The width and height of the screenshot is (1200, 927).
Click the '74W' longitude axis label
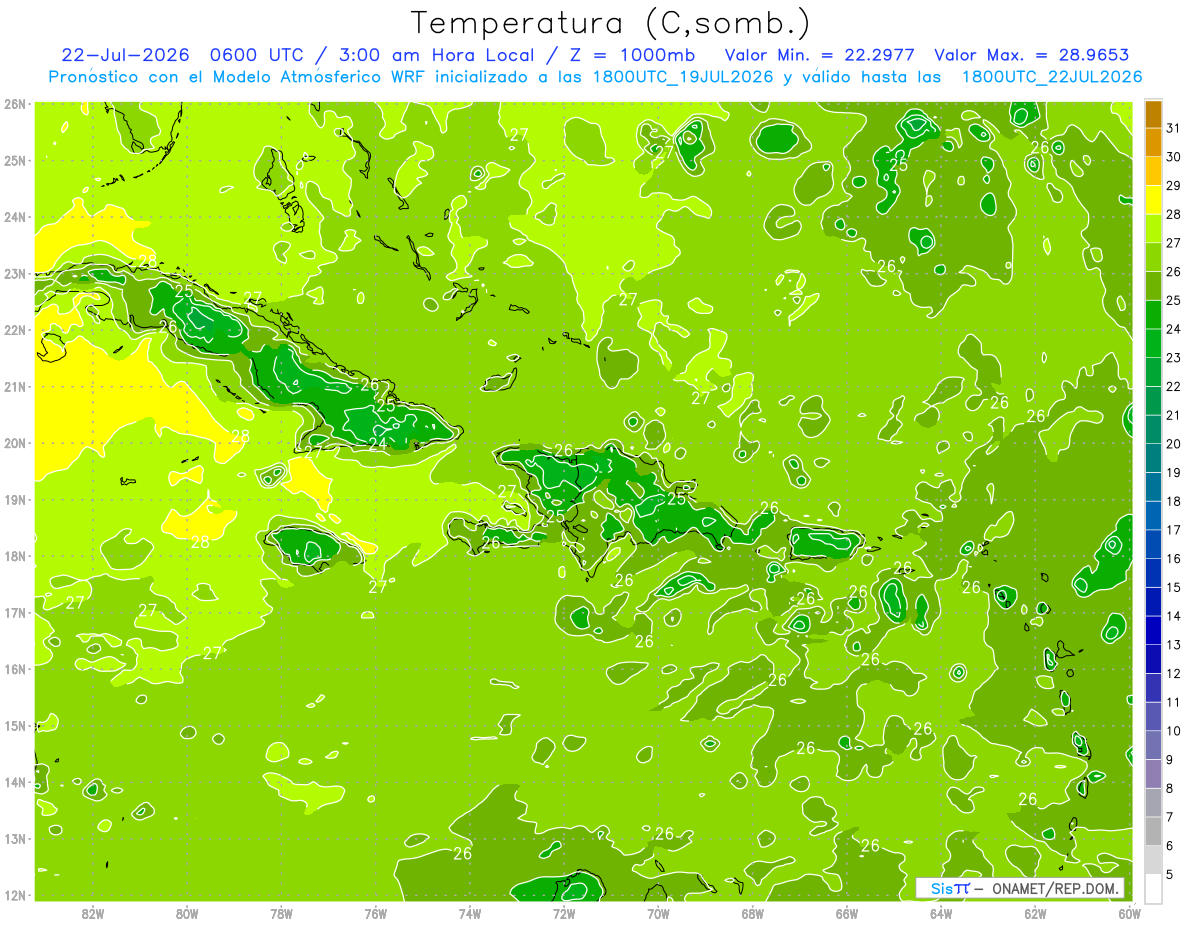(470, 912)
